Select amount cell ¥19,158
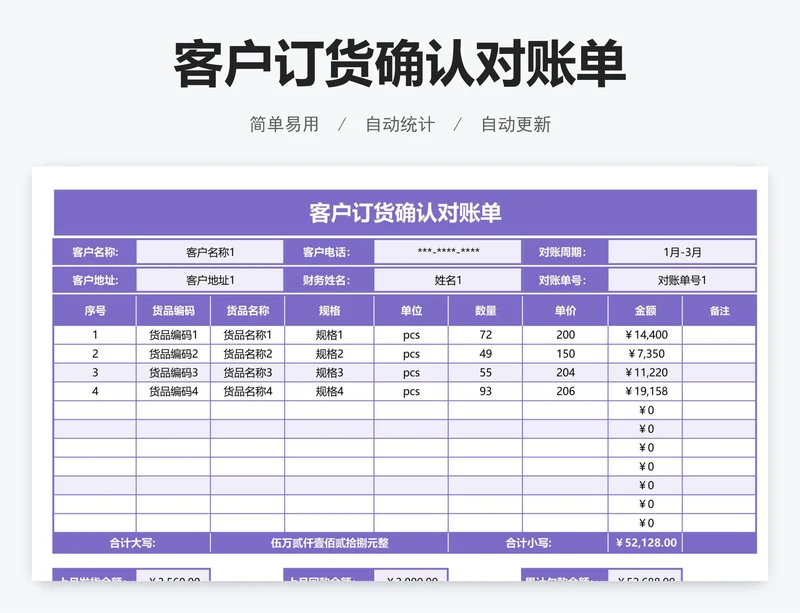The width and height of the screenshot is (800, 613). click(645, 391)
